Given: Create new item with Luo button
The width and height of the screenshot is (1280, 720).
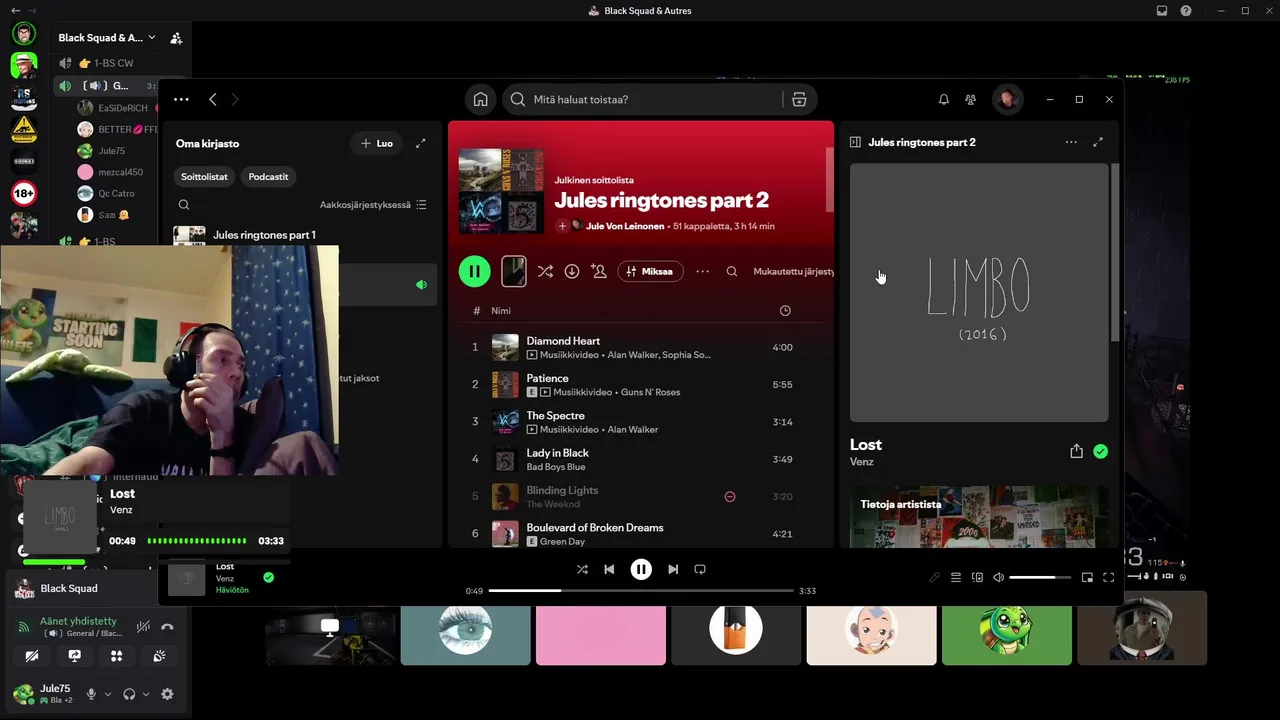Looking at the screenshot, I should pyautogui.click(x=376, y=143).
